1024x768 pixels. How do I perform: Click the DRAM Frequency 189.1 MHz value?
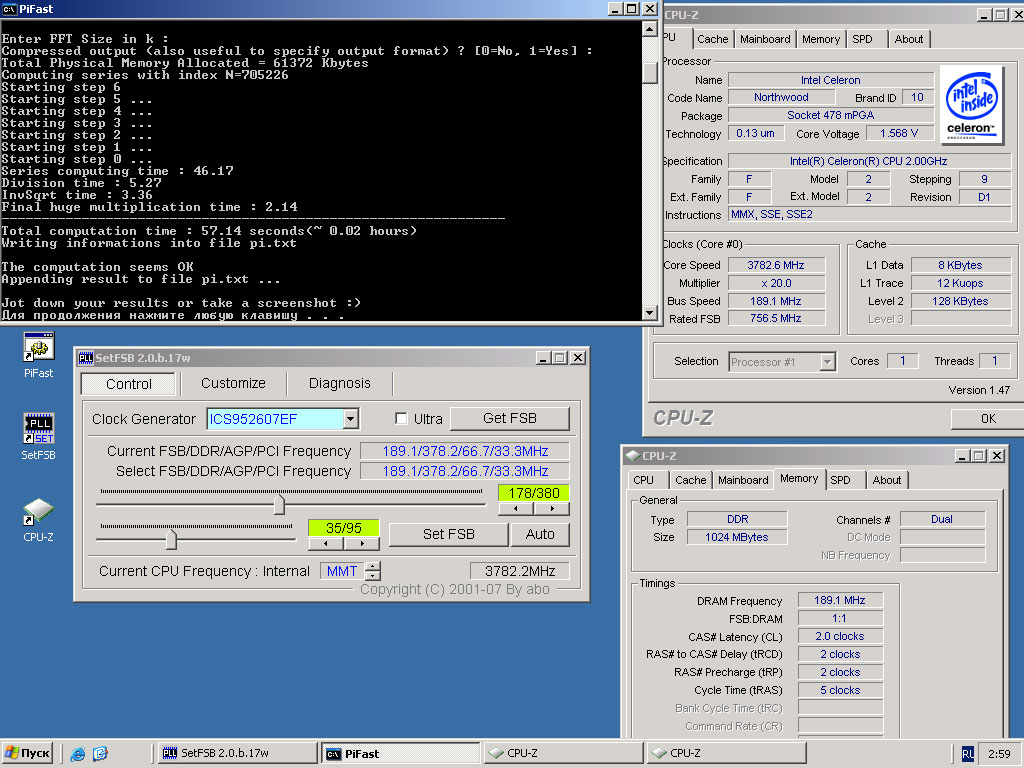(840, 600)
